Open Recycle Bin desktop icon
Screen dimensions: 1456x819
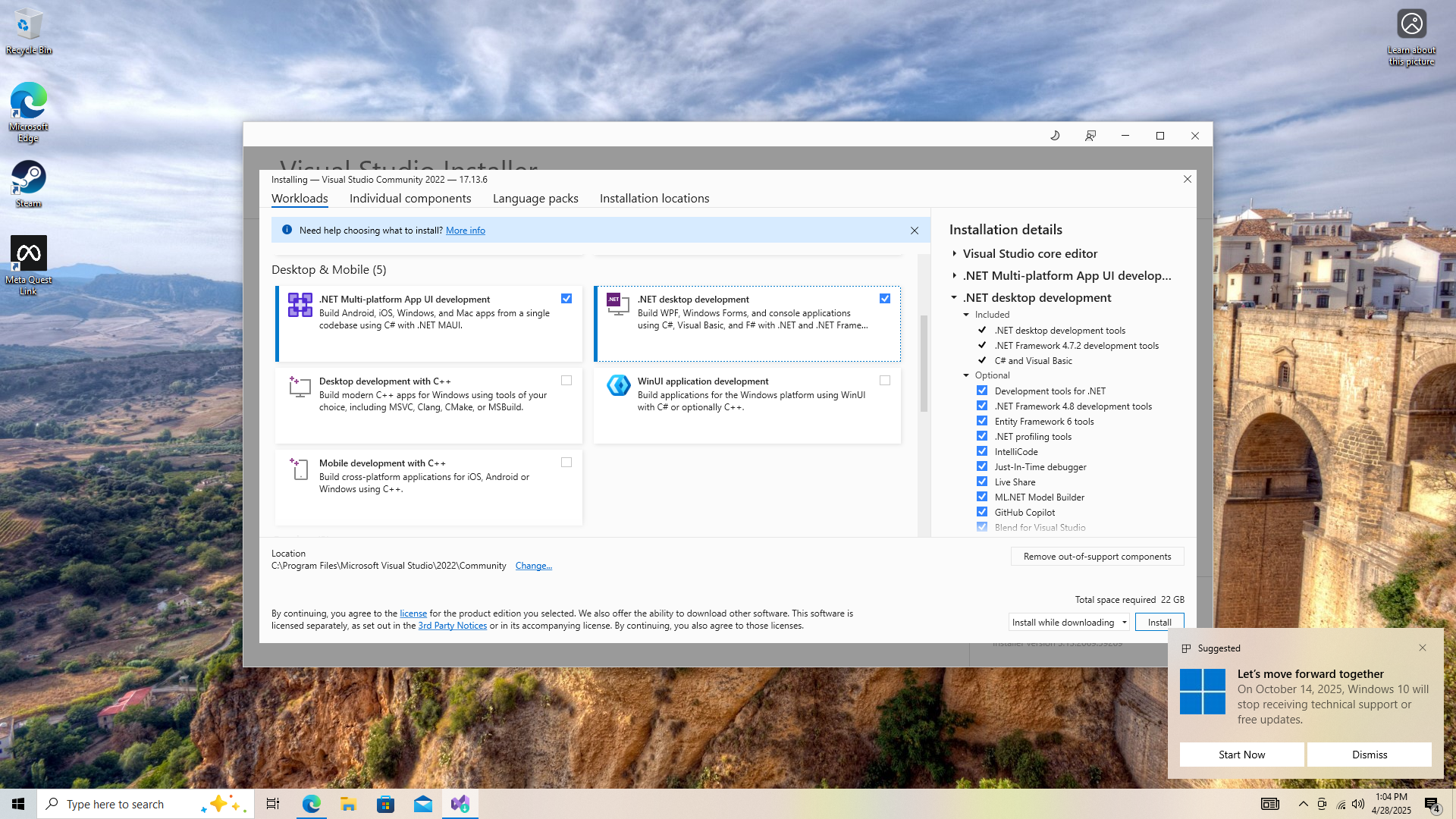29,32
